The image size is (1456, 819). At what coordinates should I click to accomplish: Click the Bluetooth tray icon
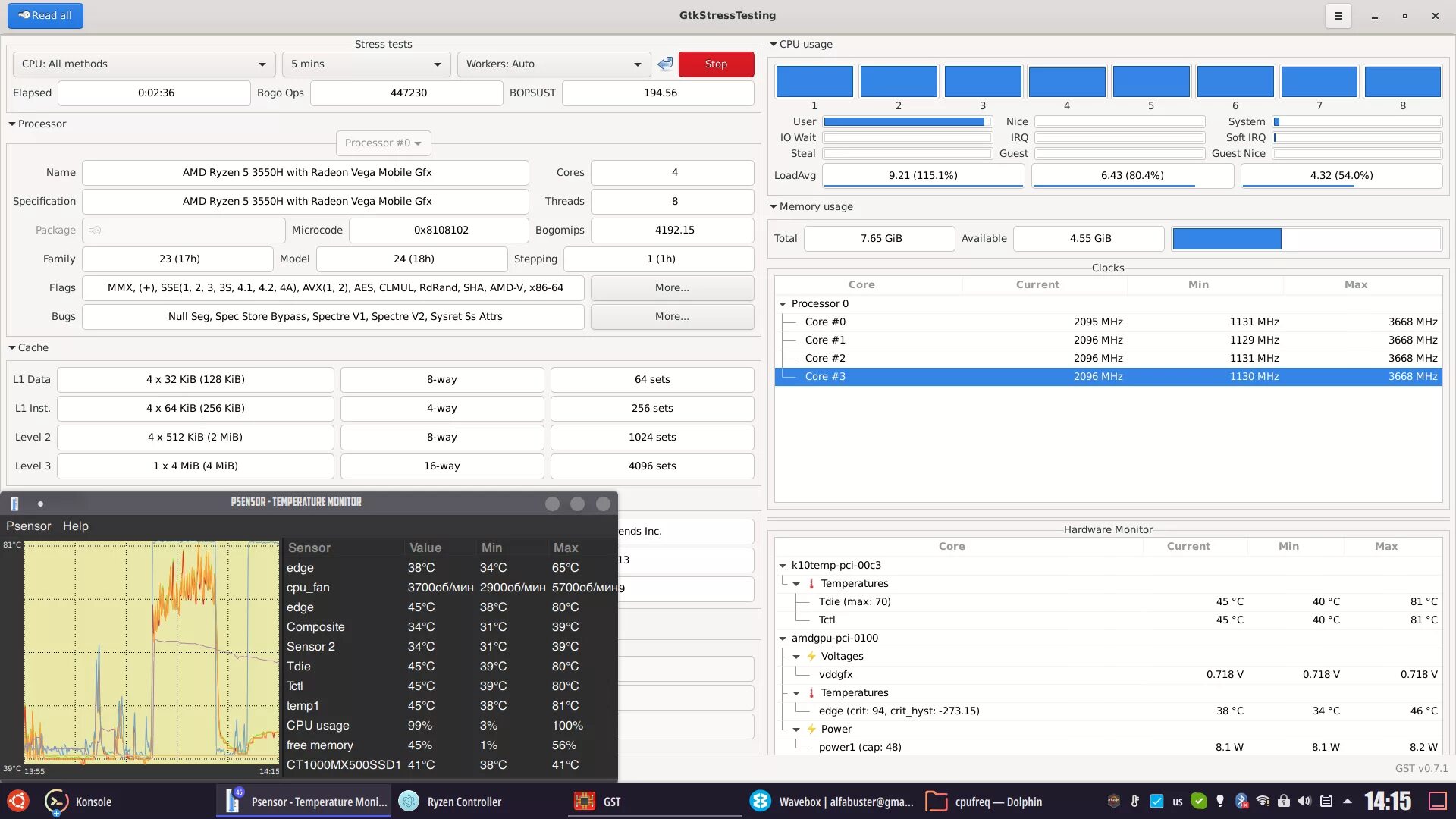(1241, 801)
